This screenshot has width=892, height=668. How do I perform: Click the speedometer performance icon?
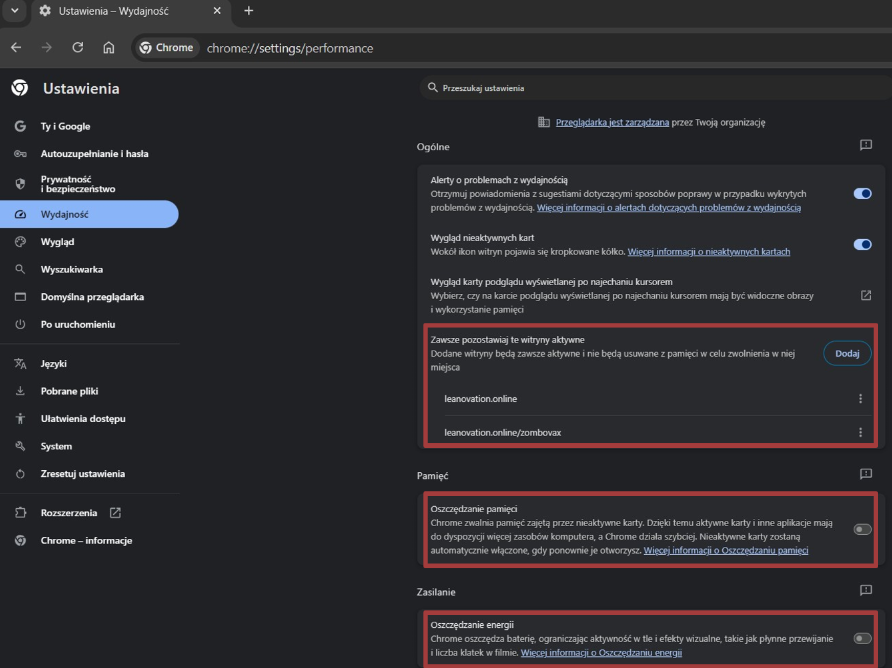20,215
